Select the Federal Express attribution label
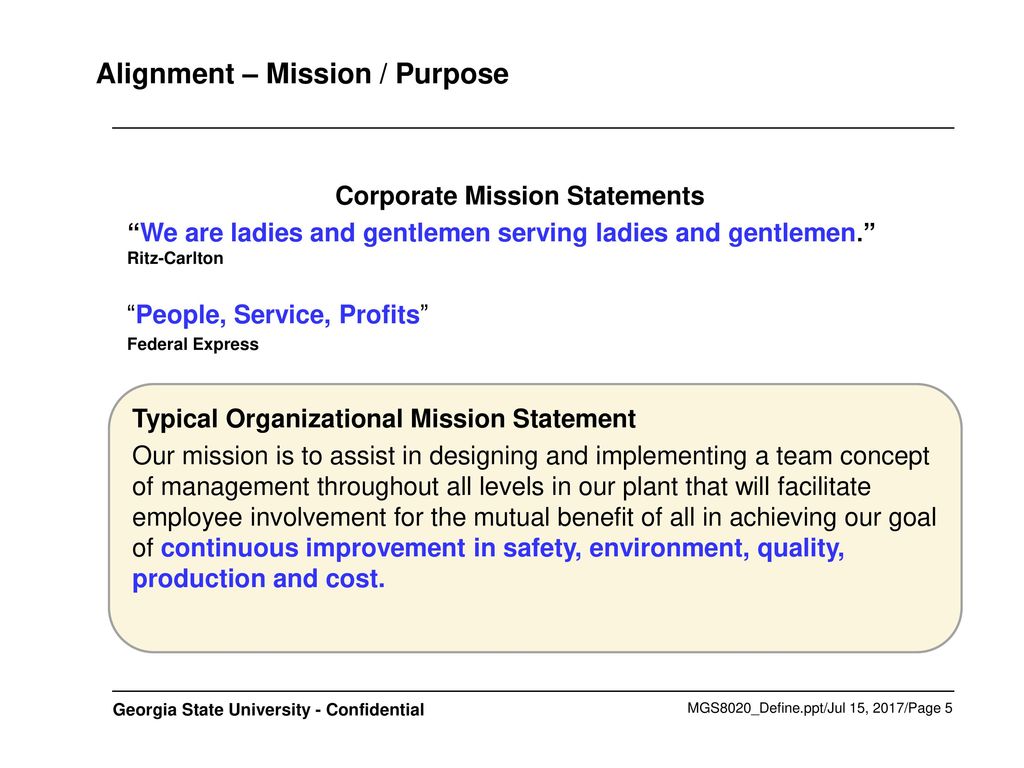This screenshot has height=768, width=1024. [193, 344]
